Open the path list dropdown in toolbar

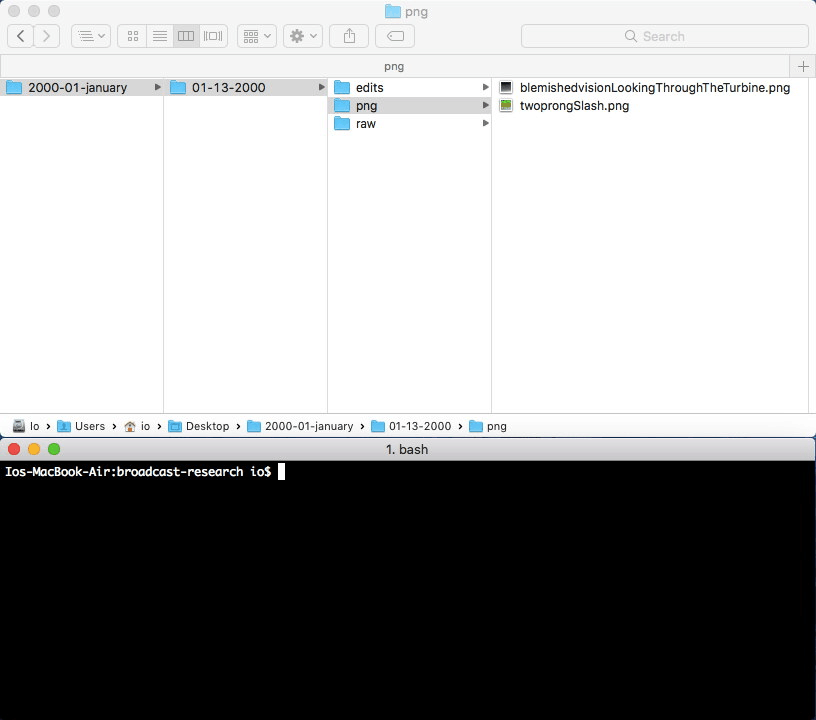pos(91,36)
